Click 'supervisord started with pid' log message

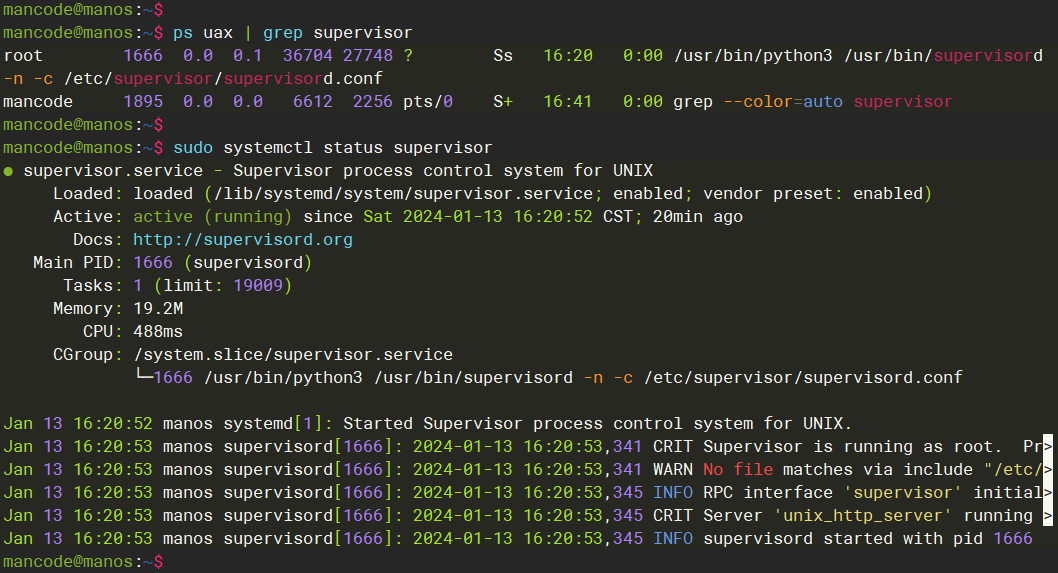tap(843, 538)
